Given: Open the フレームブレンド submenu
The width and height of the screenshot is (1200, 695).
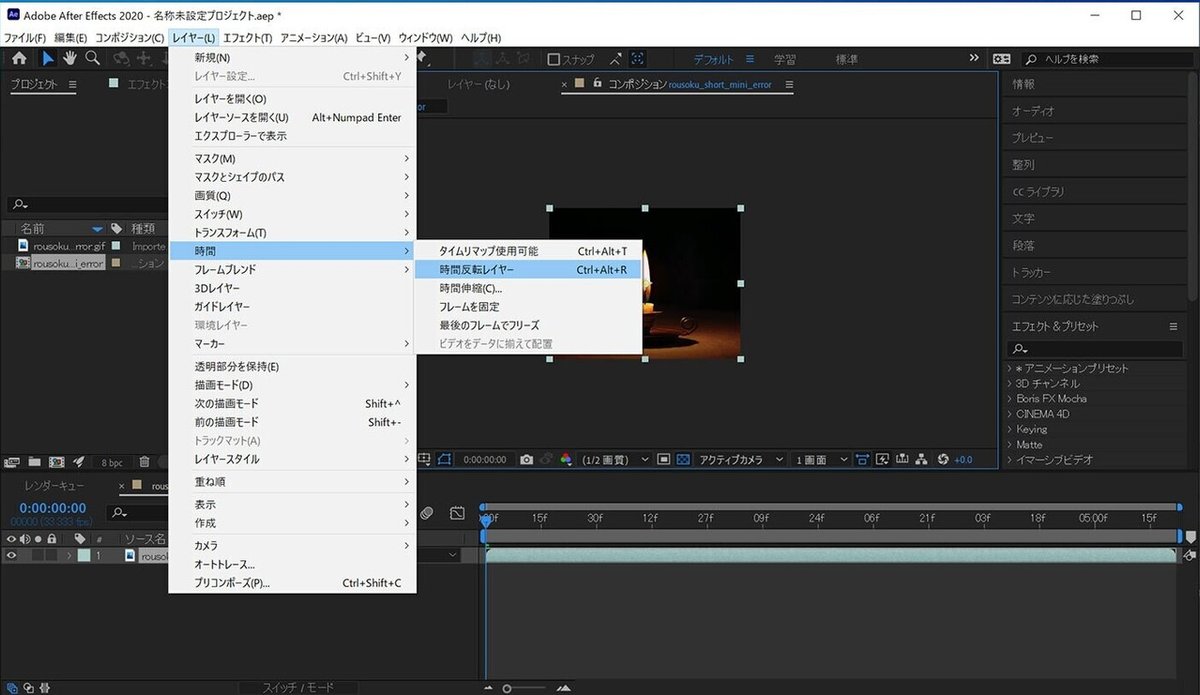Looking at the screenshot, I should pos(292,270).
